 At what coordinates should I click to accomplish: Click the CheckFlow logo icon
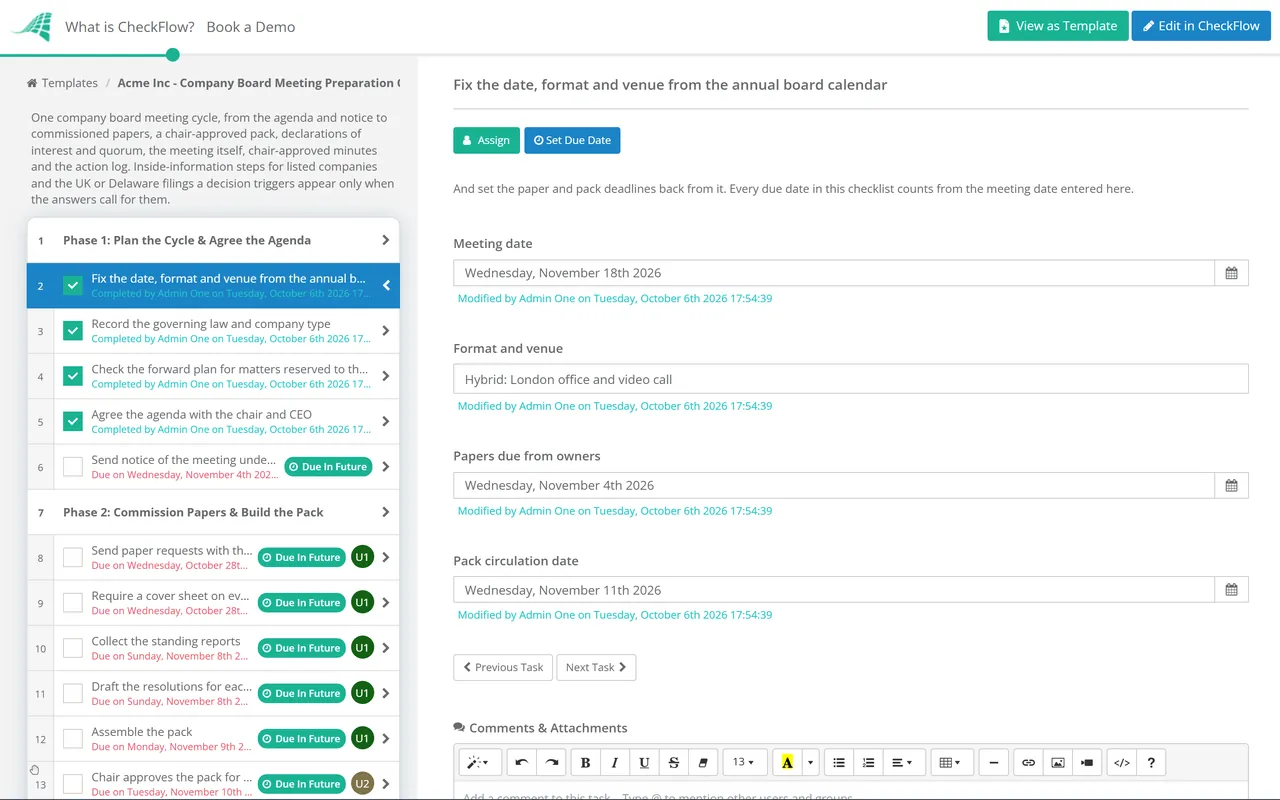click(31, 27)
